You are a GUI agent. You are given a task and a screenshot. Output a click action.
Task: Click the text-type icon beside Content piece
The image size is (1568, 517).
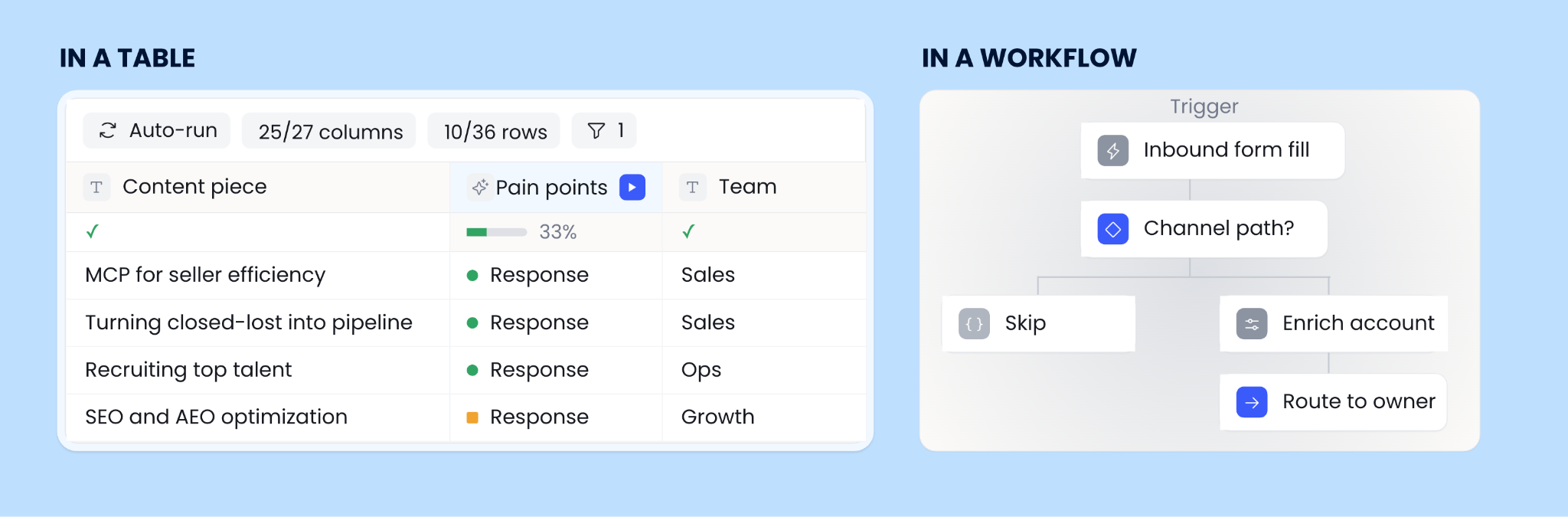(x=96, y=187)
